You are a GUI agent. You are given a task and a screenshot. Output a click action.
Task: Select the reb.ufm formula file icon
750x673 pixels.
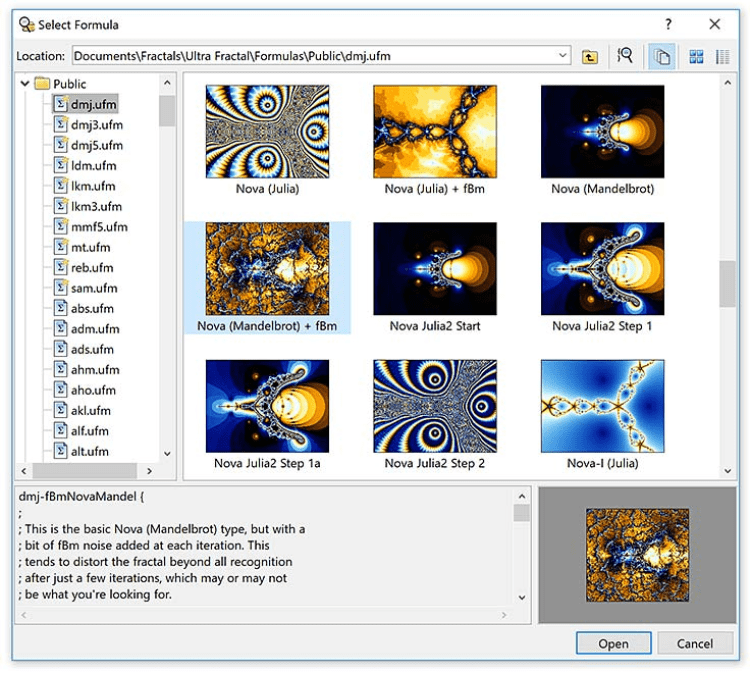60,268
